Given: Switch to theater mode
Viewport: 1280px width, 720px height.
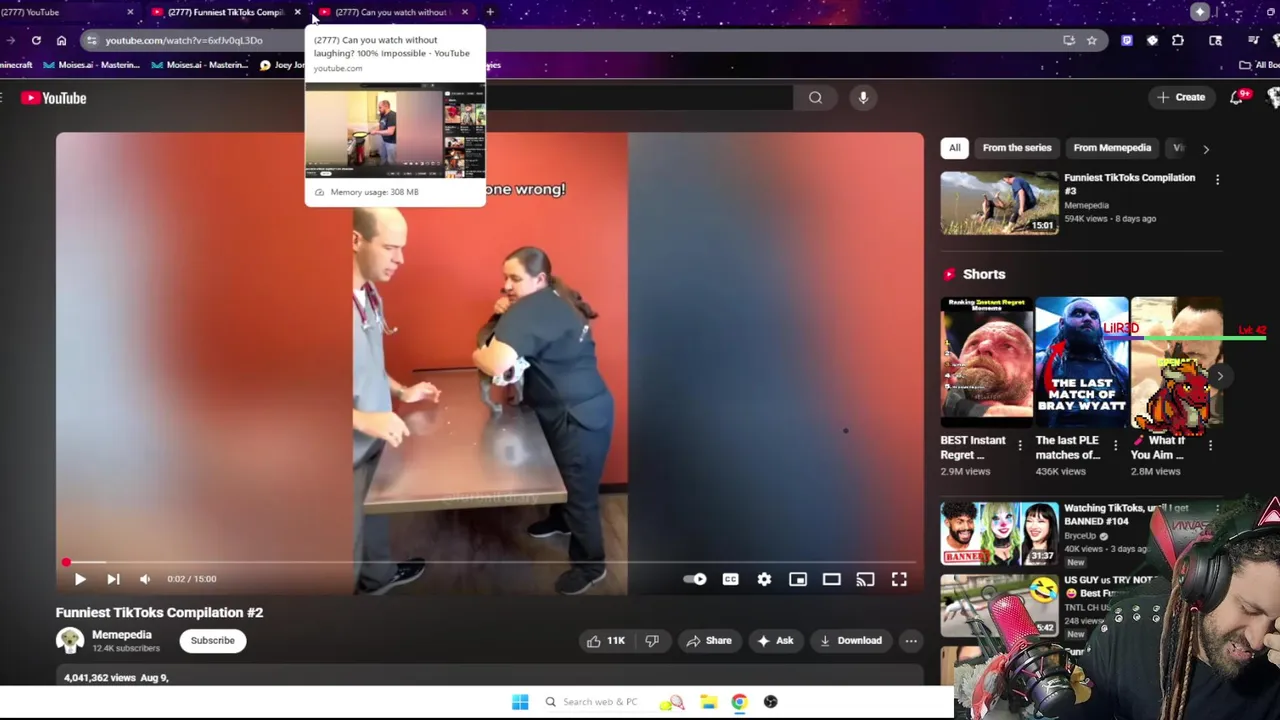Looking at the screenshot, I should coord(832,579).
